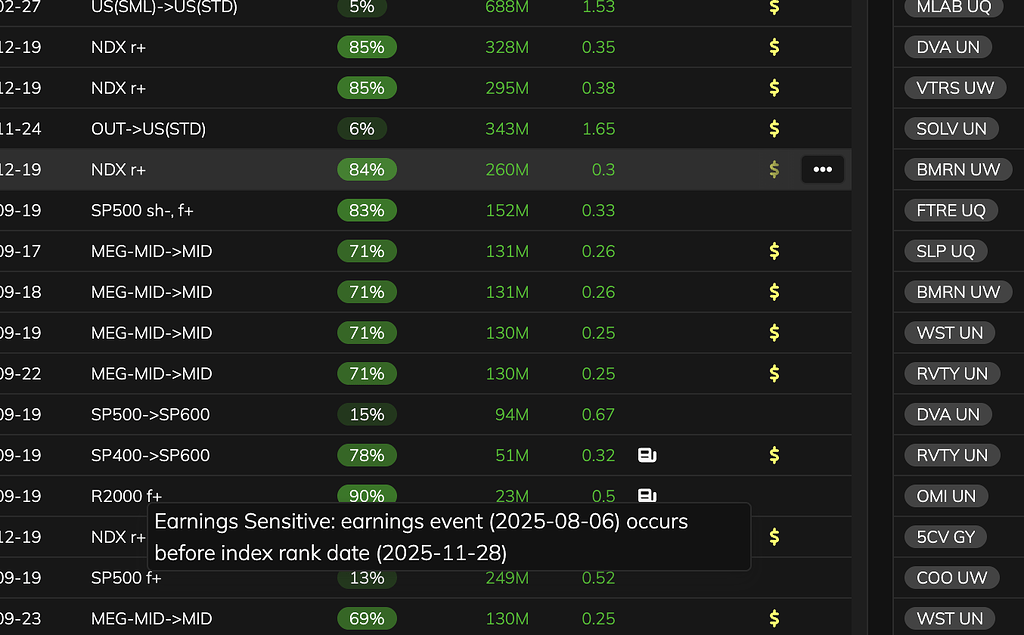Click the dollar icon in the 295M row

[774, 88]
